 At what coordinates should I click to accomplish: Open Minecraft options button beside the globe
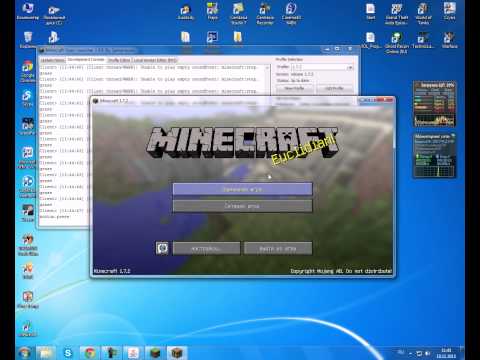(206, 249)
